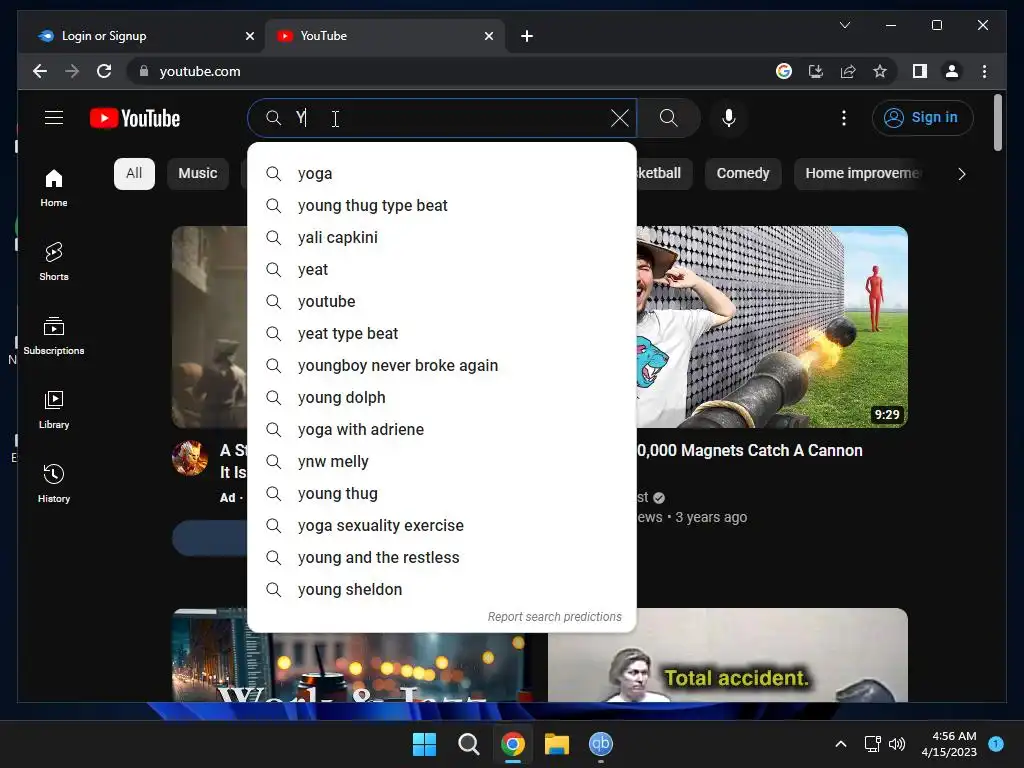Select 'ynw melly' suggestion
The height and width of the screenshot is (768, 1024).
click(442, 462)
